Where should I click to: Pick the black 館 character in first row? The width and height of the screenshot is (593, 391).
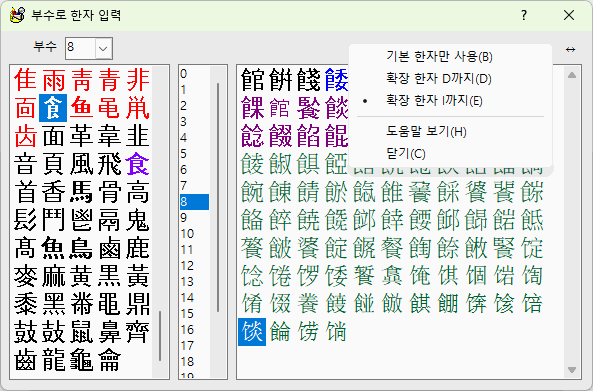pos(252,80)
